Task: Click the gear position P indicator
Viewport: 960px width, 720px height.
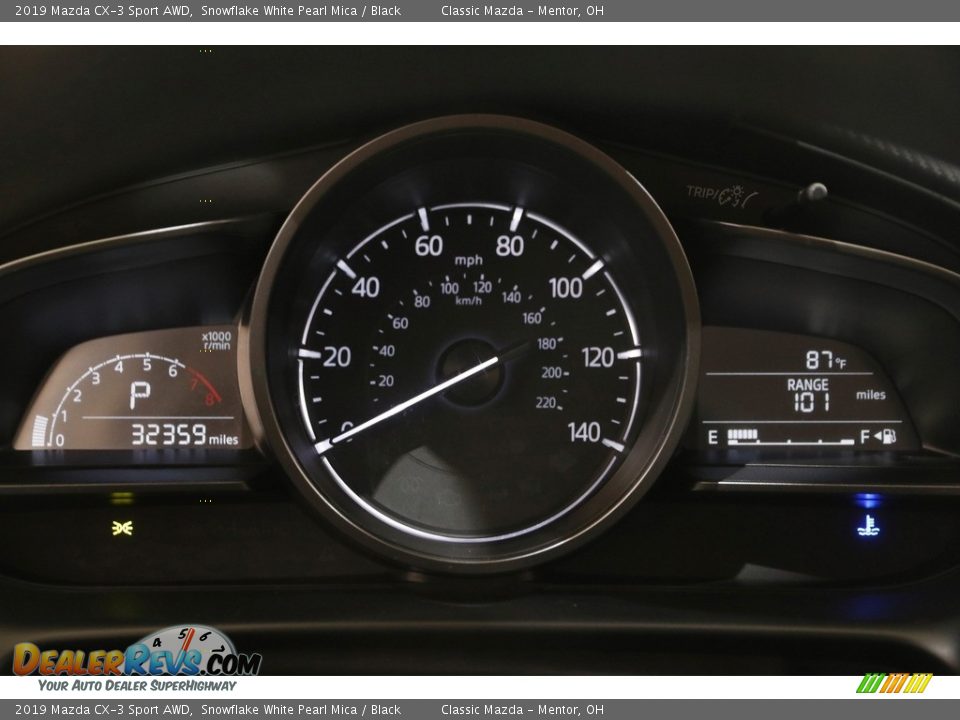Action: click(x=140, y=396)
